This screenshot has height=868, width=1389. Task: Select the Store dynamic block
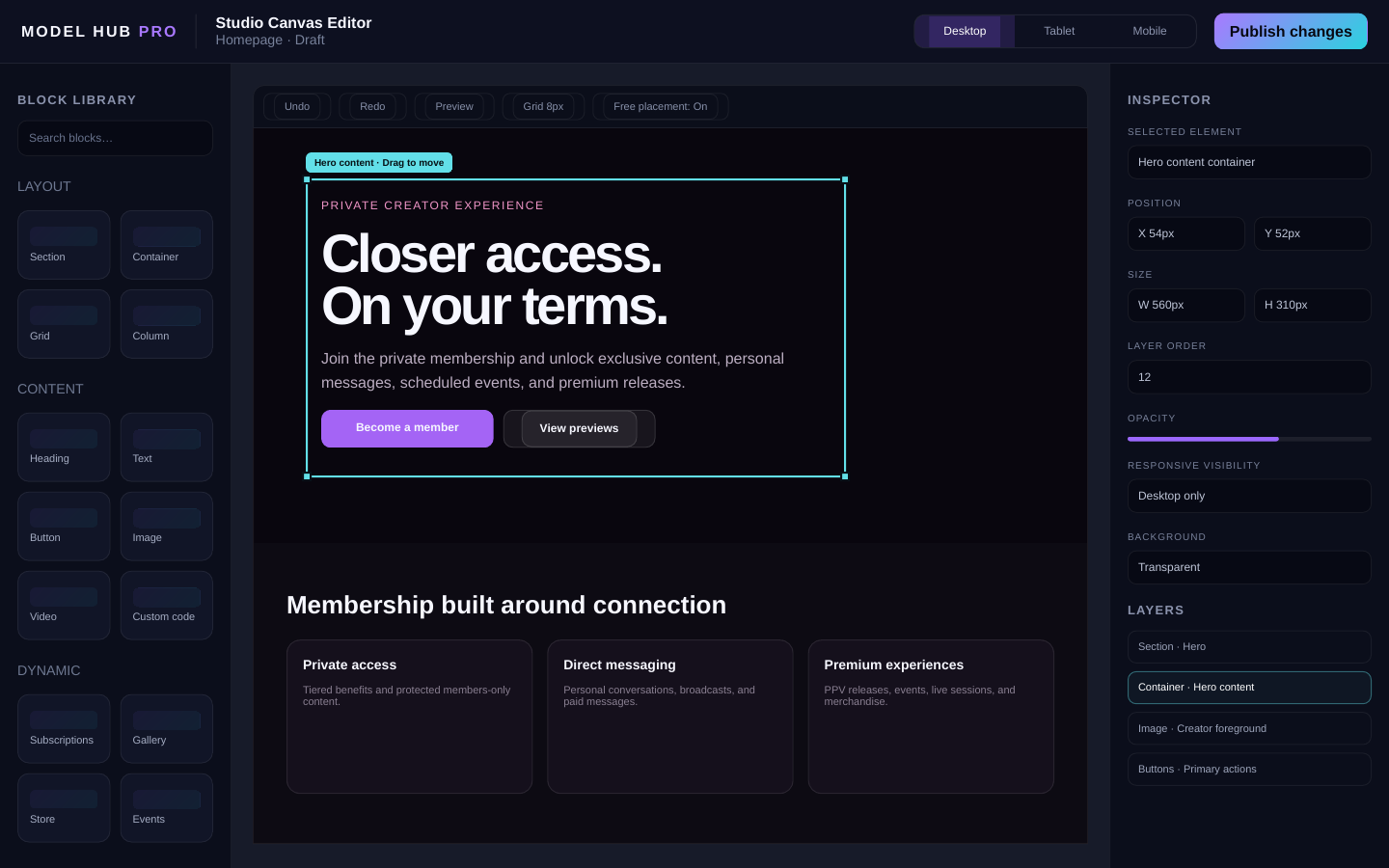pyautogui.click(x=64, y=808)
